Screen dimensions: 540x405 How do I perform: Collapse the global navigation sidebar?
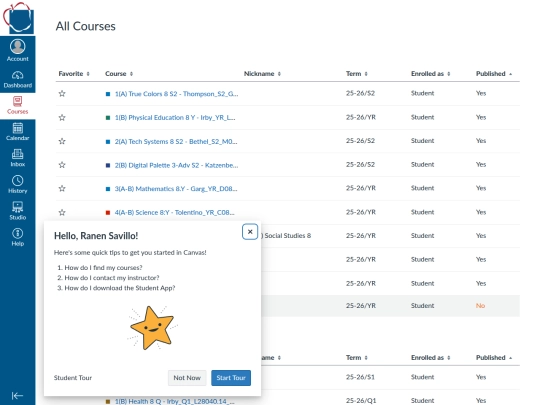coord(17,396)
